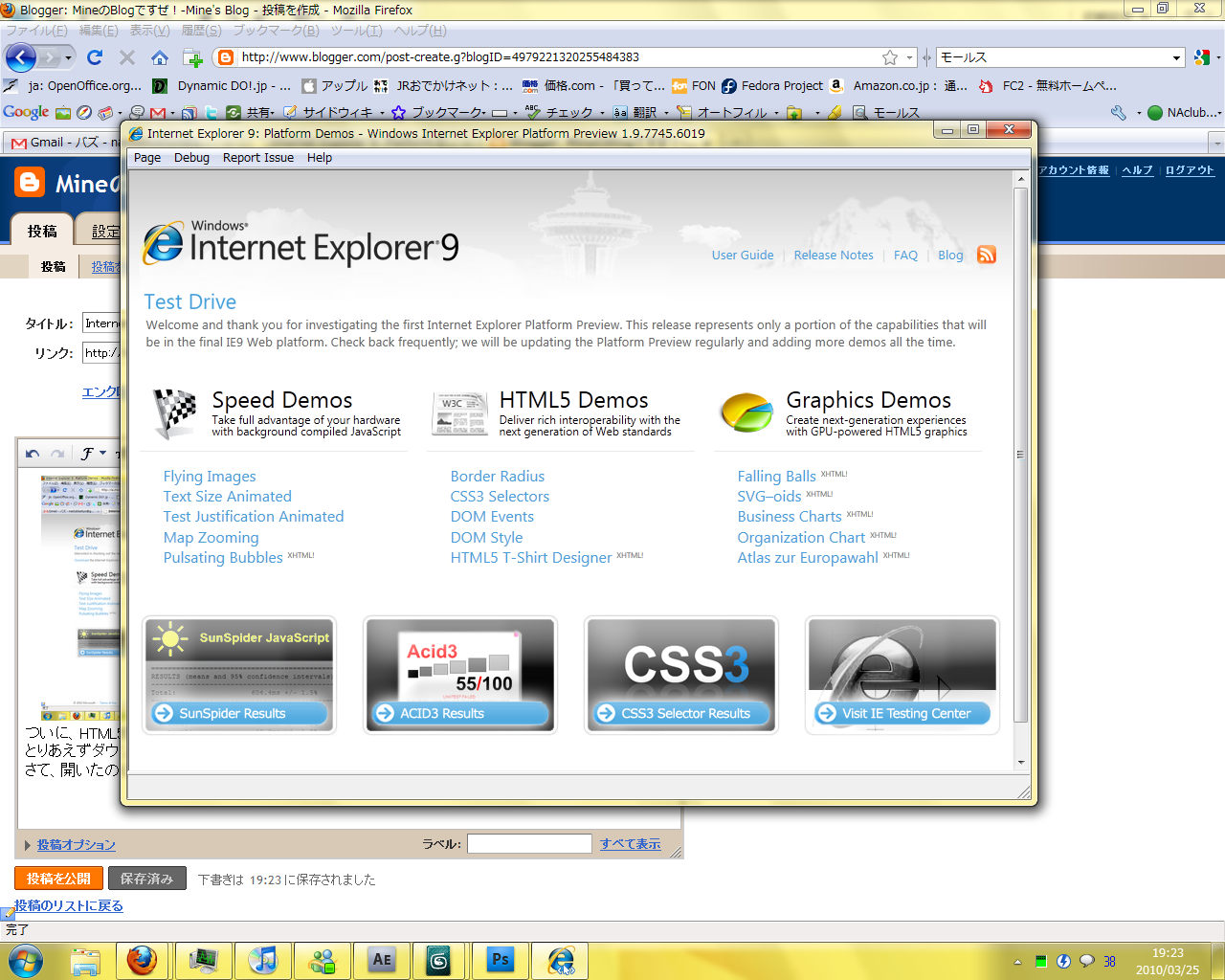This screenshot has height=980, width=1225.
Task: Switch to Firefox in the taskbar
Action: point(143,960)
